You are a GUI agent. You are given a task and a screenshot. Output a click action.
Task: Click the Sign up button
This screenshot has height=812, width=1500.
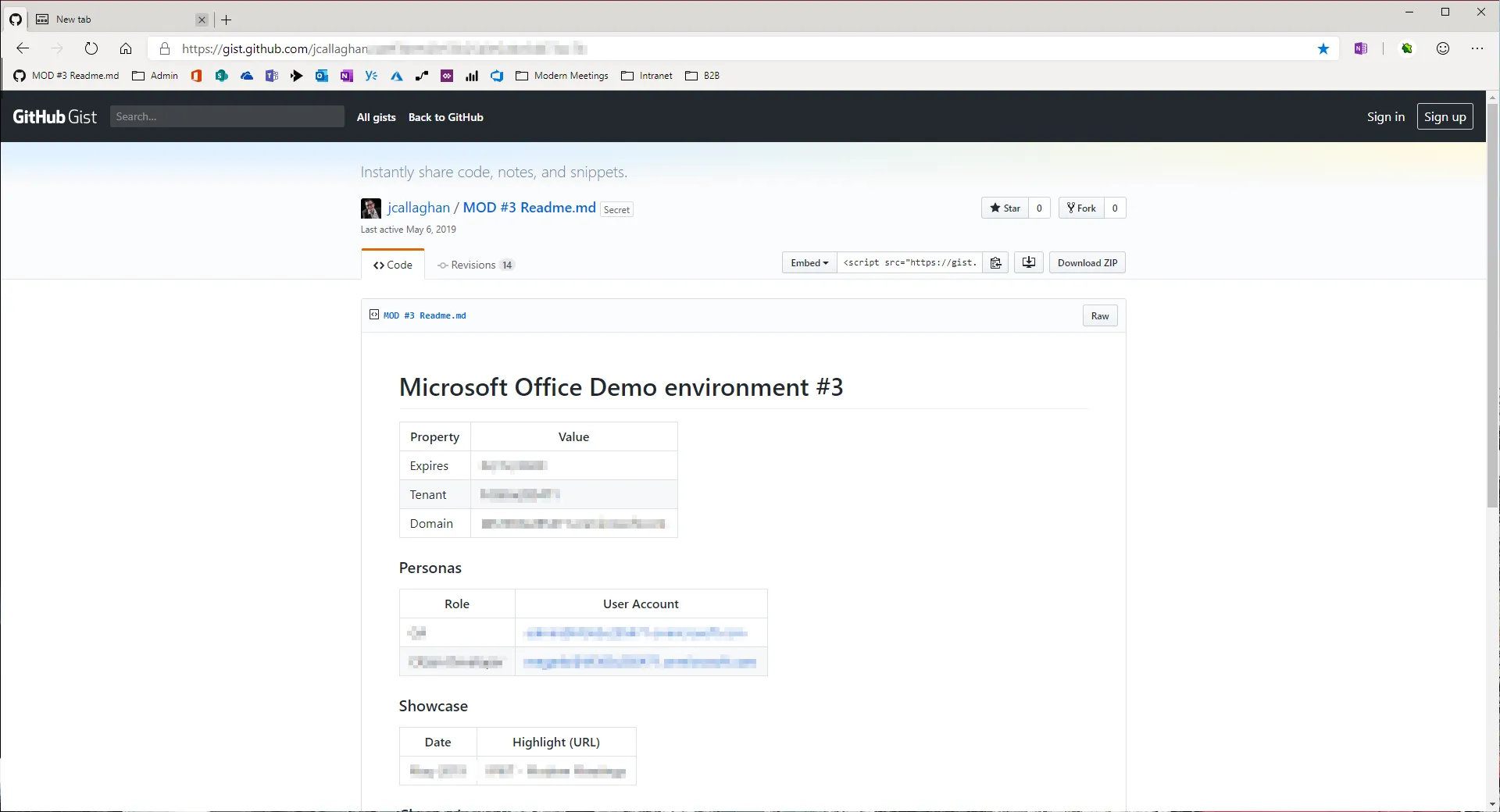tap(1445, 116)
